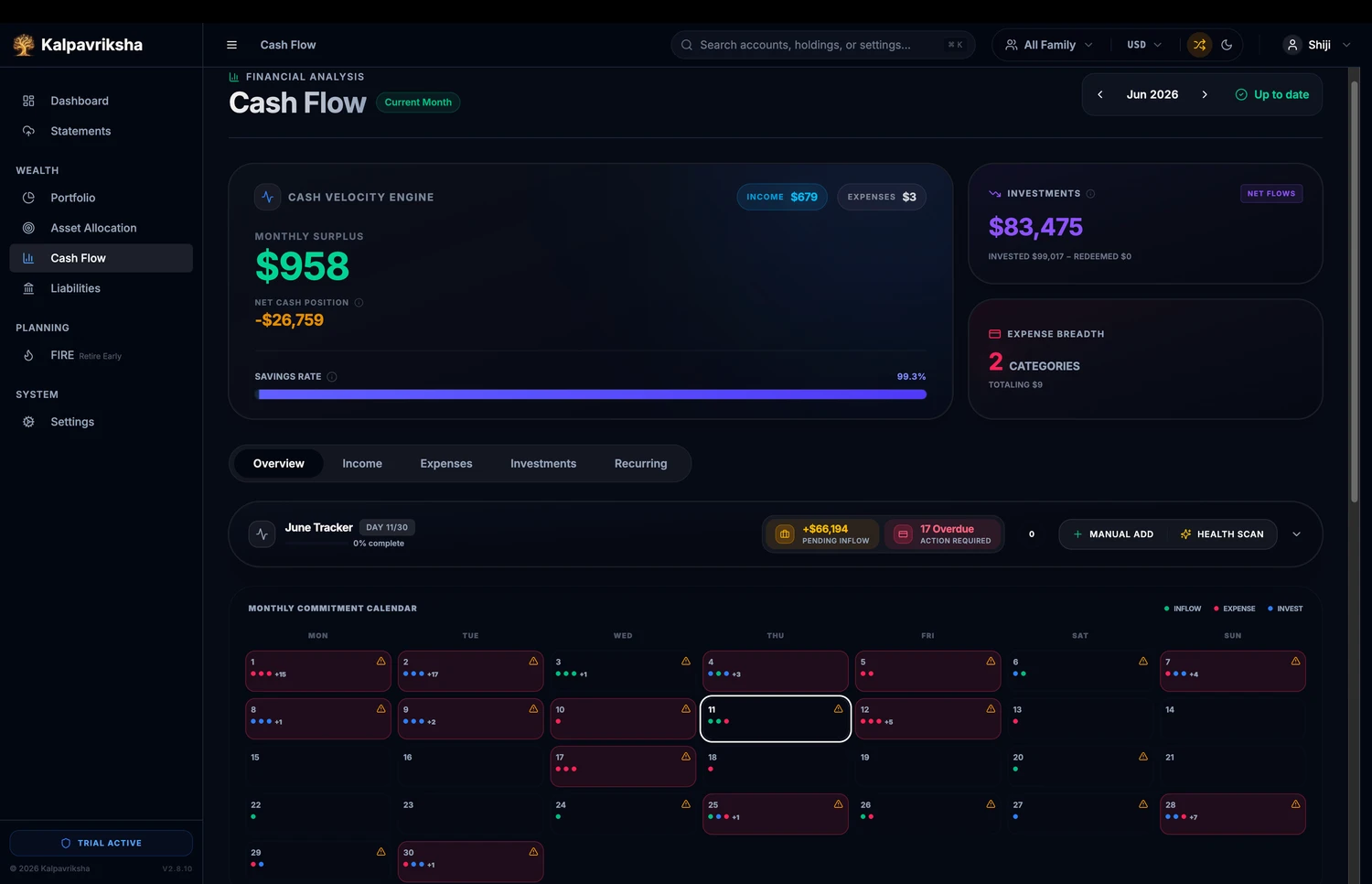Screen dimensions: 1372x884
Task: Click info icon next to Net Cash Position
Action: (x=359, y=303)
